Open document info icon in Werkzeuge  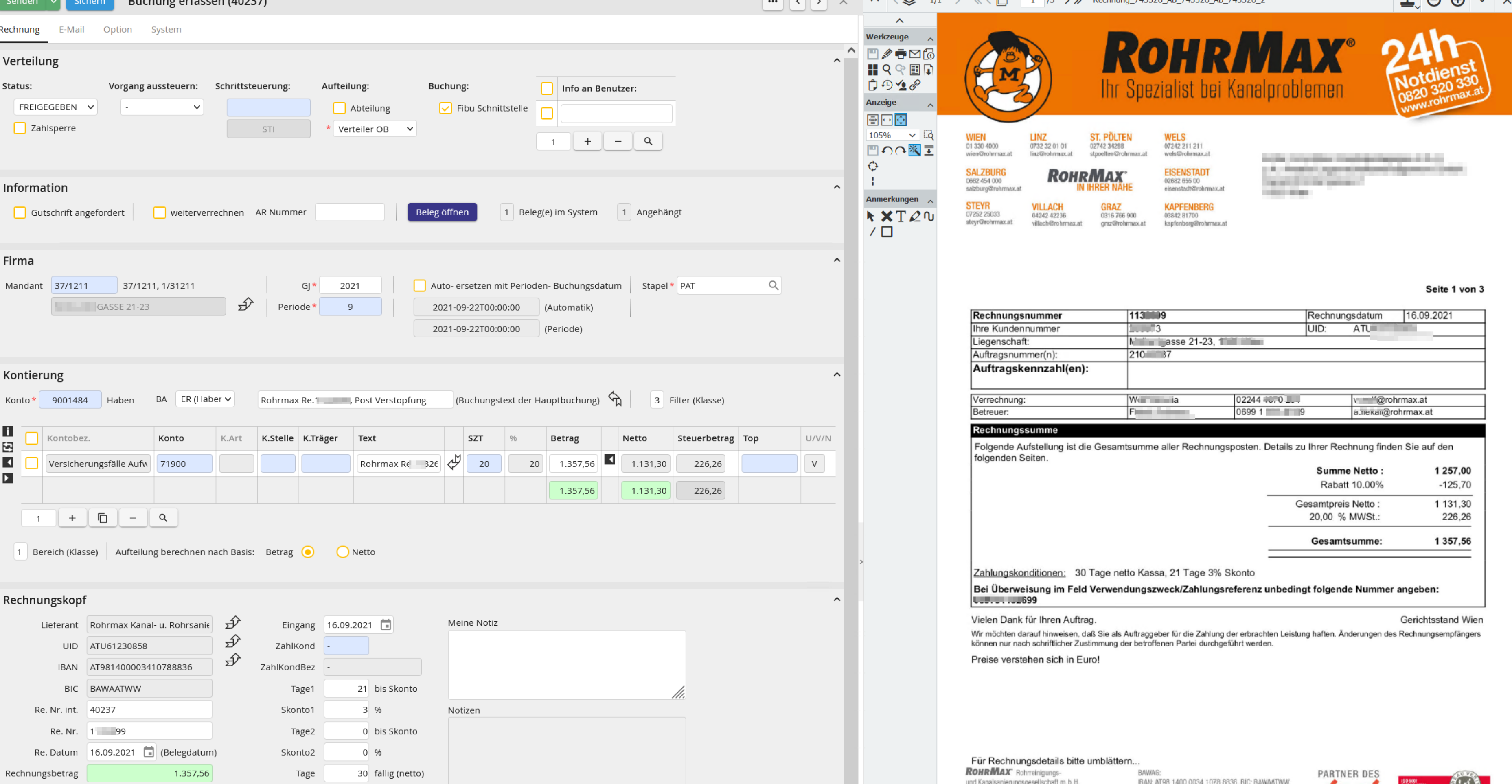pos(929,54)
